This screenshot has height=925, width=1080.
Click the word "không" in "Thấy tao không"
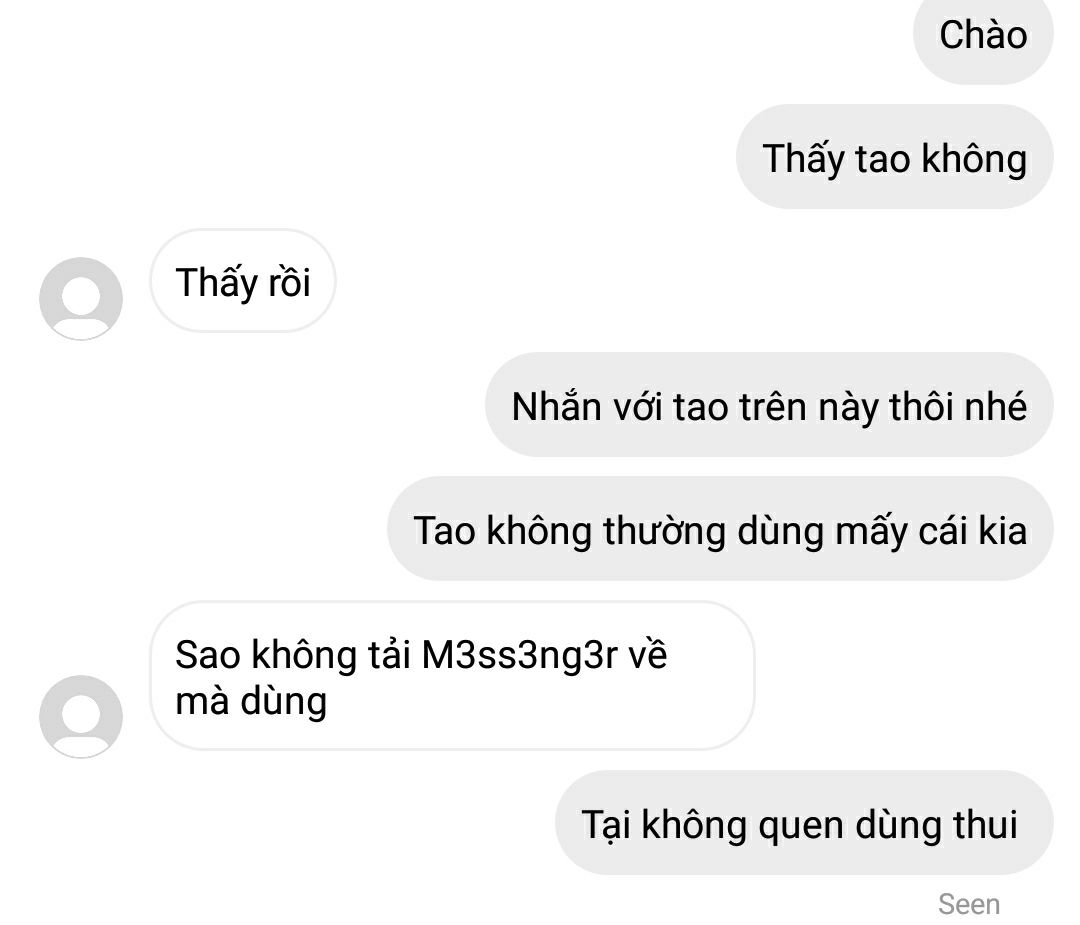click(x=975, y=159)
